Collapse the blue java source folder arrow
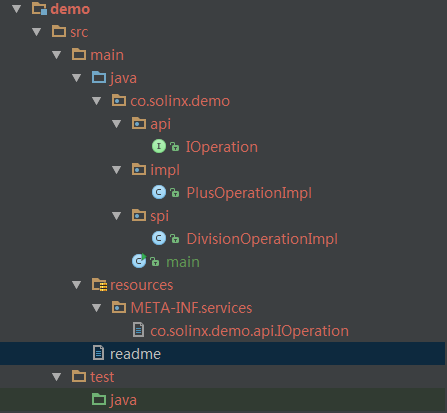This screenshot has height=413, width=447. coord(76,78)
